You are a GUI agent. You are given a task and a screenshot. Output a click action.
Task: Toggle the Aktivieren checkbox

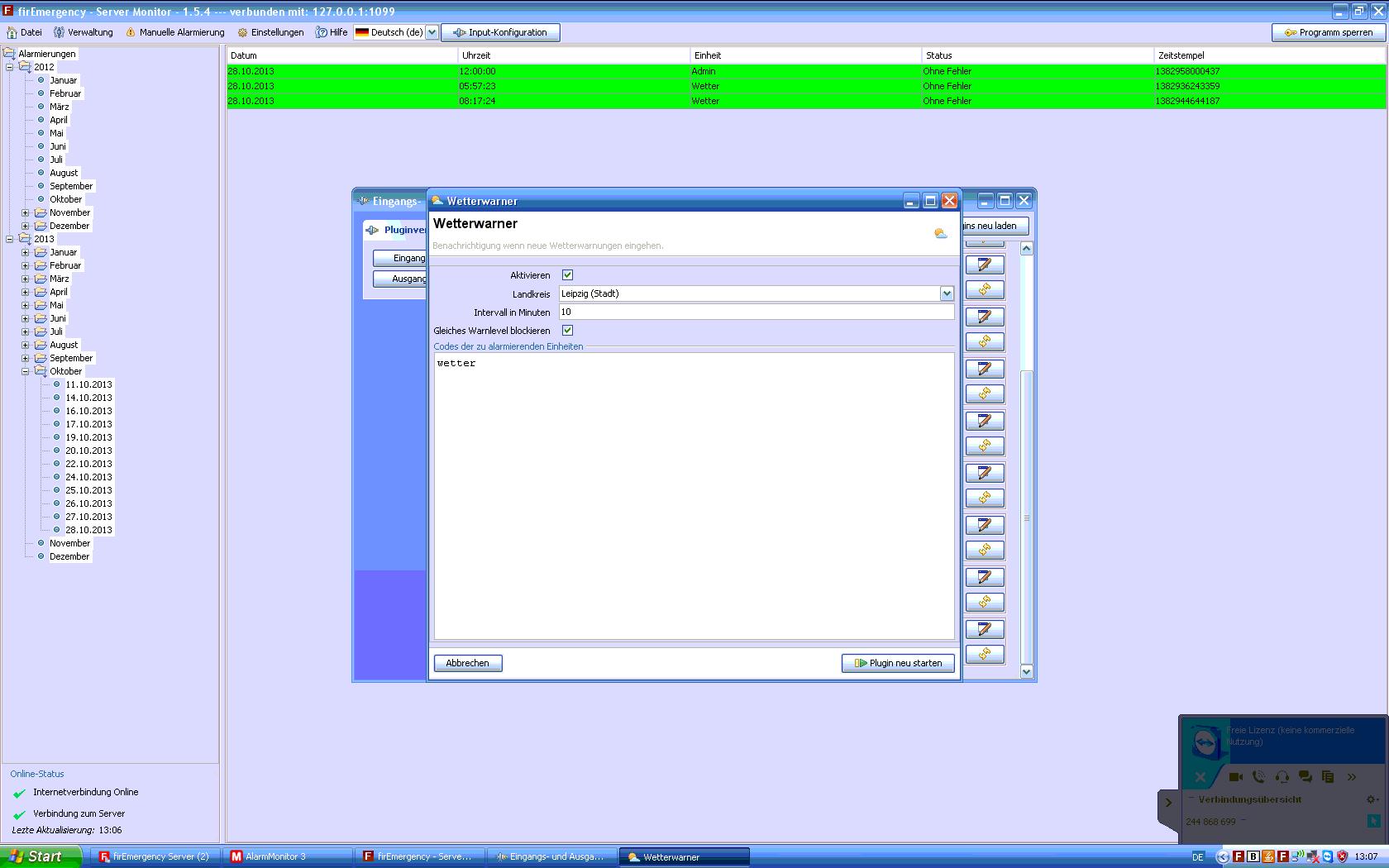coord(567,275)
